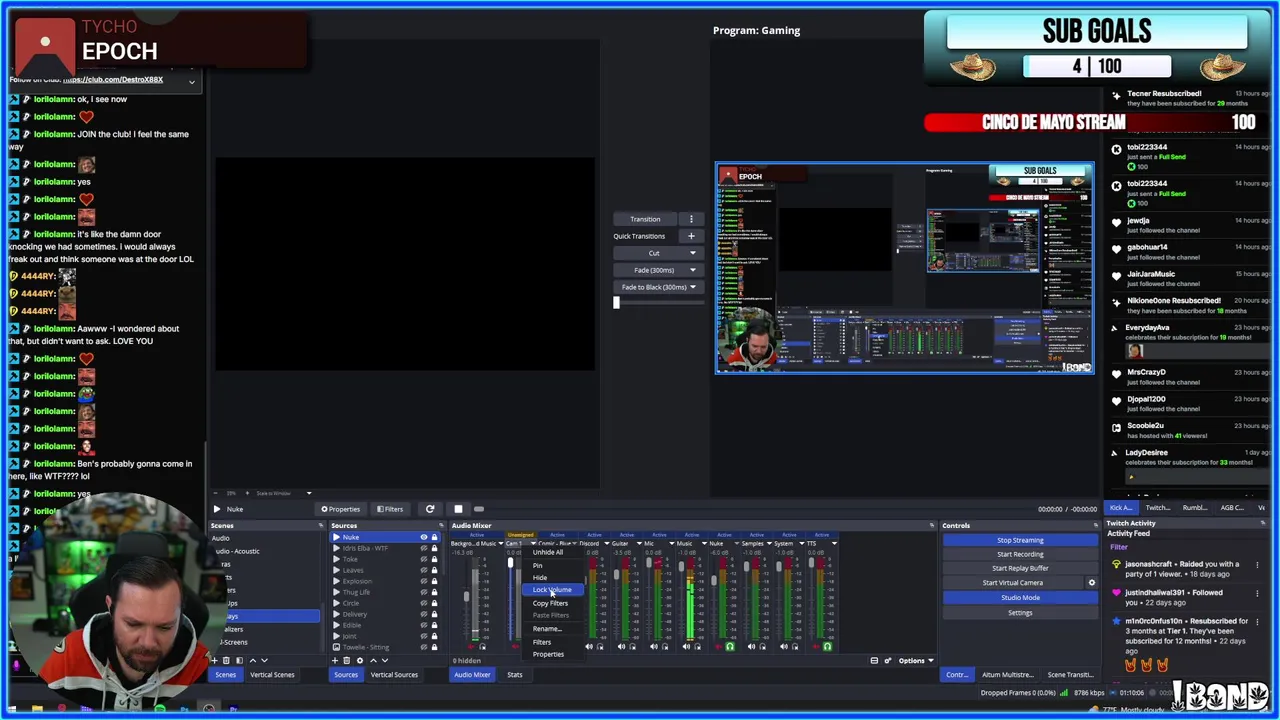Open scene filters icon under Scenes list
This screenshot has width=1280, height=720.
(239, 660)
